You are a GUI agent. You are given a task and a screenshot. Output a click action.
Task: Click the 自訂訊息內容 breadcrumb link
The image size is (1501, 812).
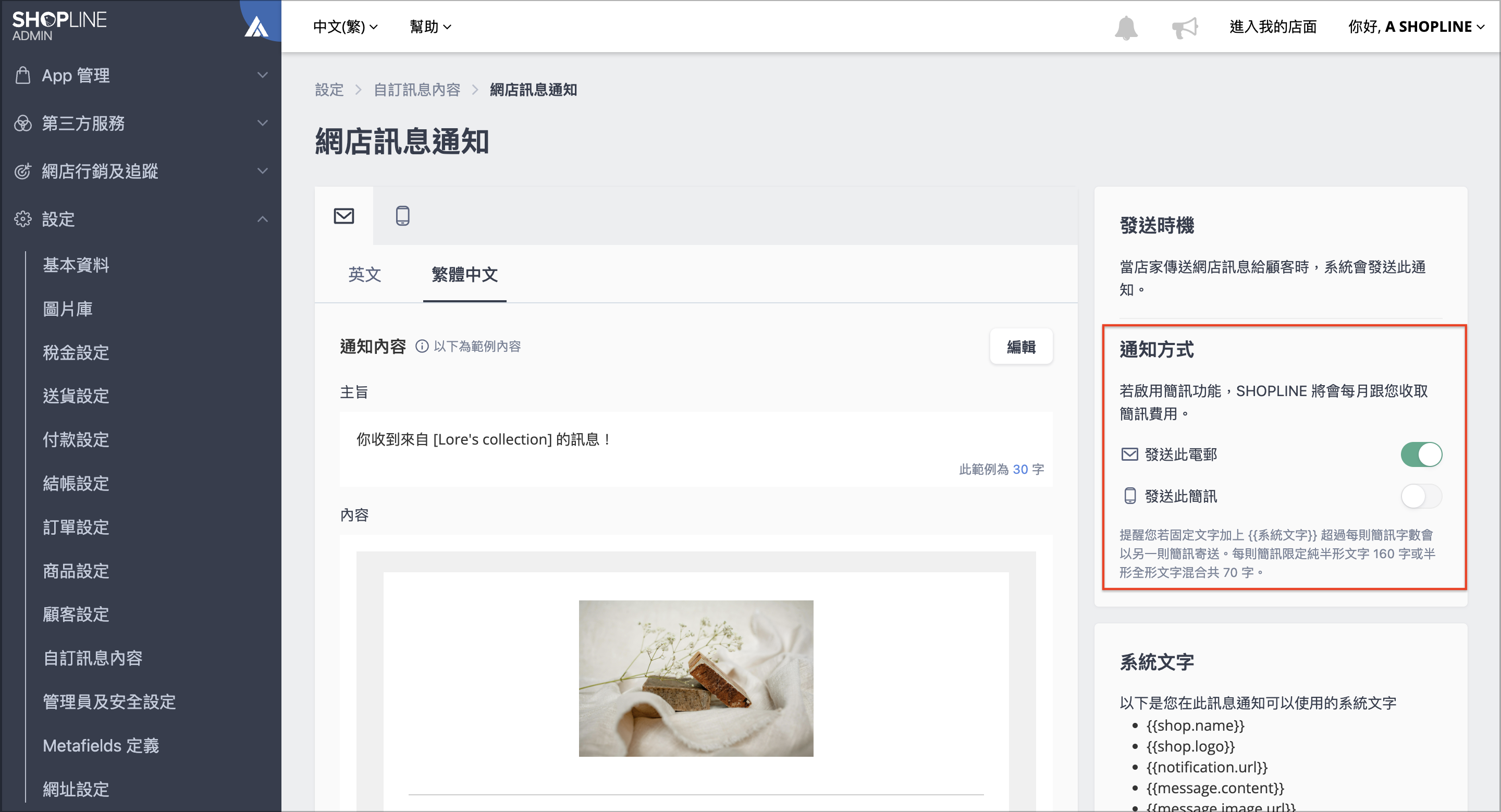click(416, 90)
